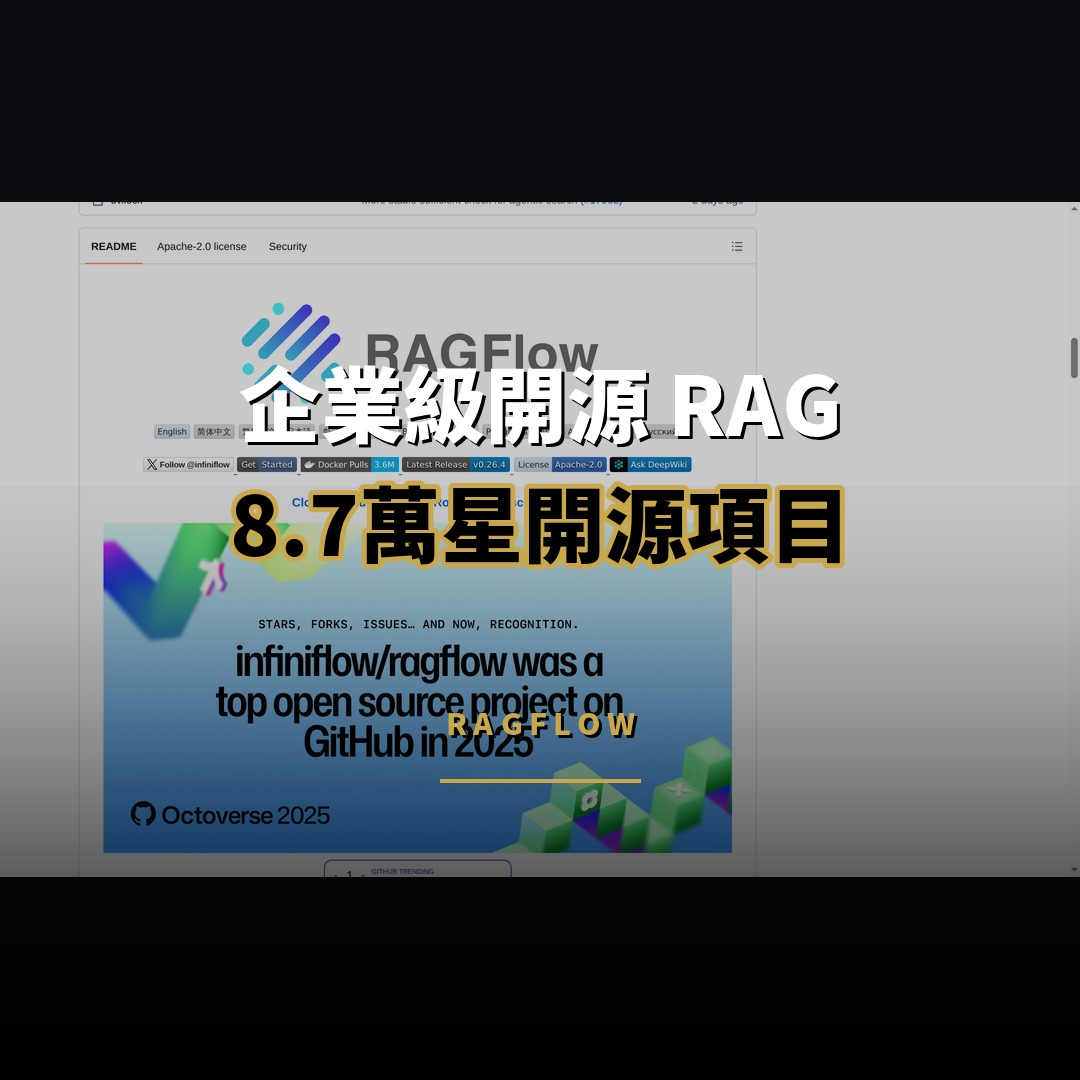Select the English language badge

click(172, 432)
